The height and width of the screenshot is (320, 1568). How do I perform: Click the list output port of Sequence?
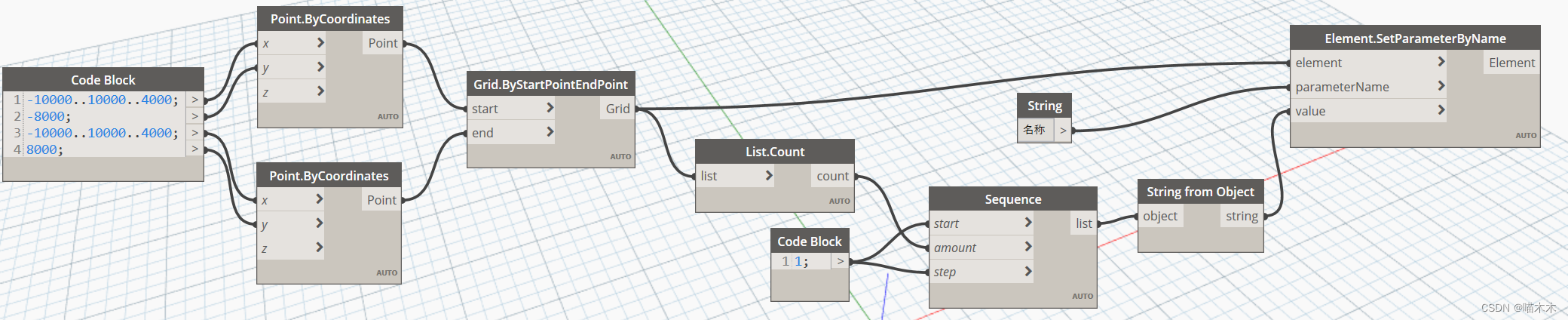pos(1083,223)
